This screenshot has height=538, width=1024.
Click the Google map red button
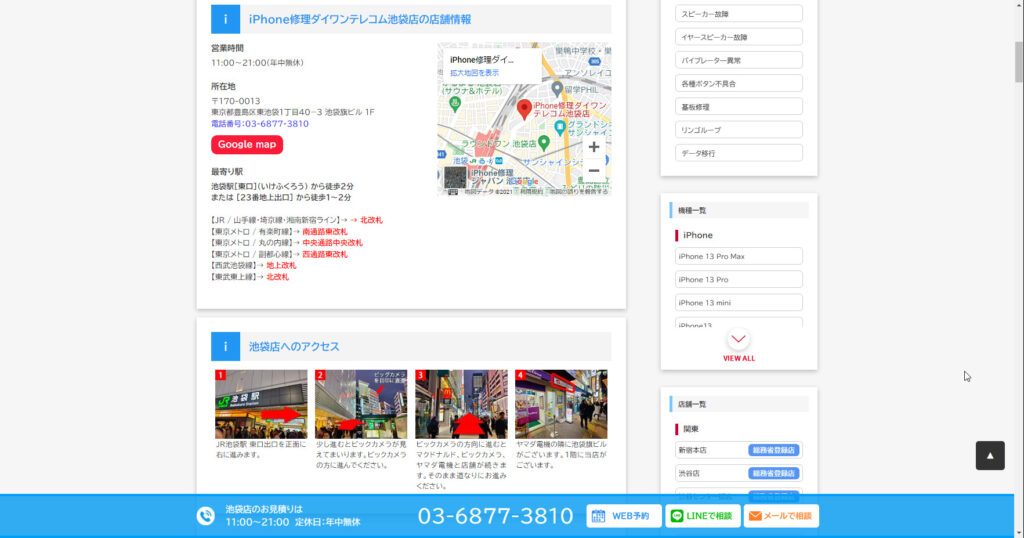[247, 144]
